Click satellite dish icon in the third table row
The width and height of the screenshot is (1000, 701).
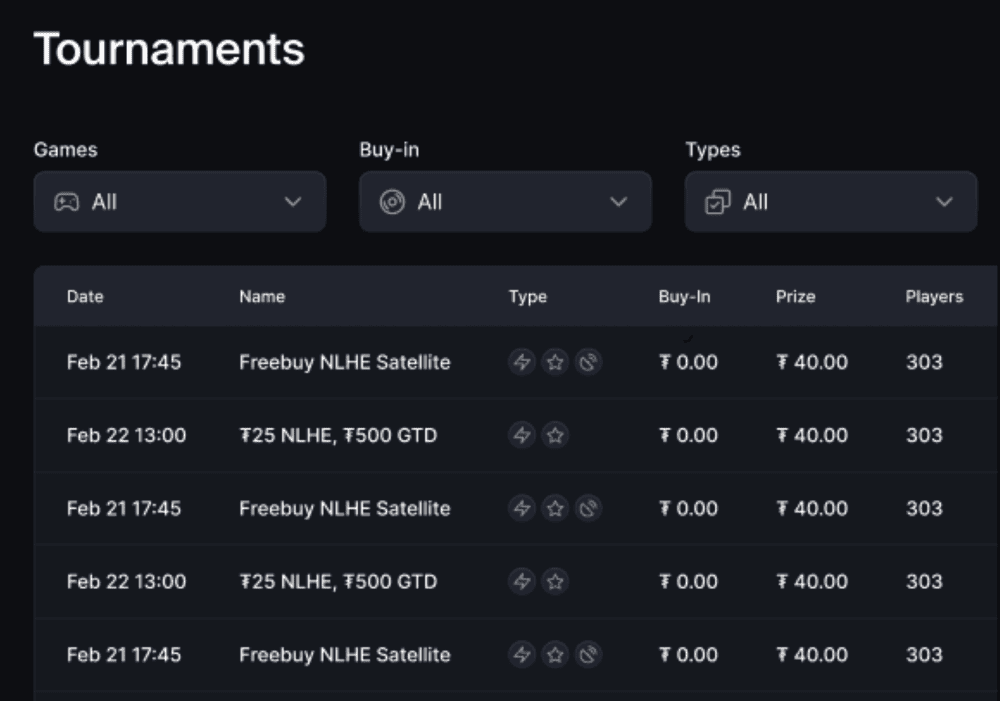pos(589,508)
